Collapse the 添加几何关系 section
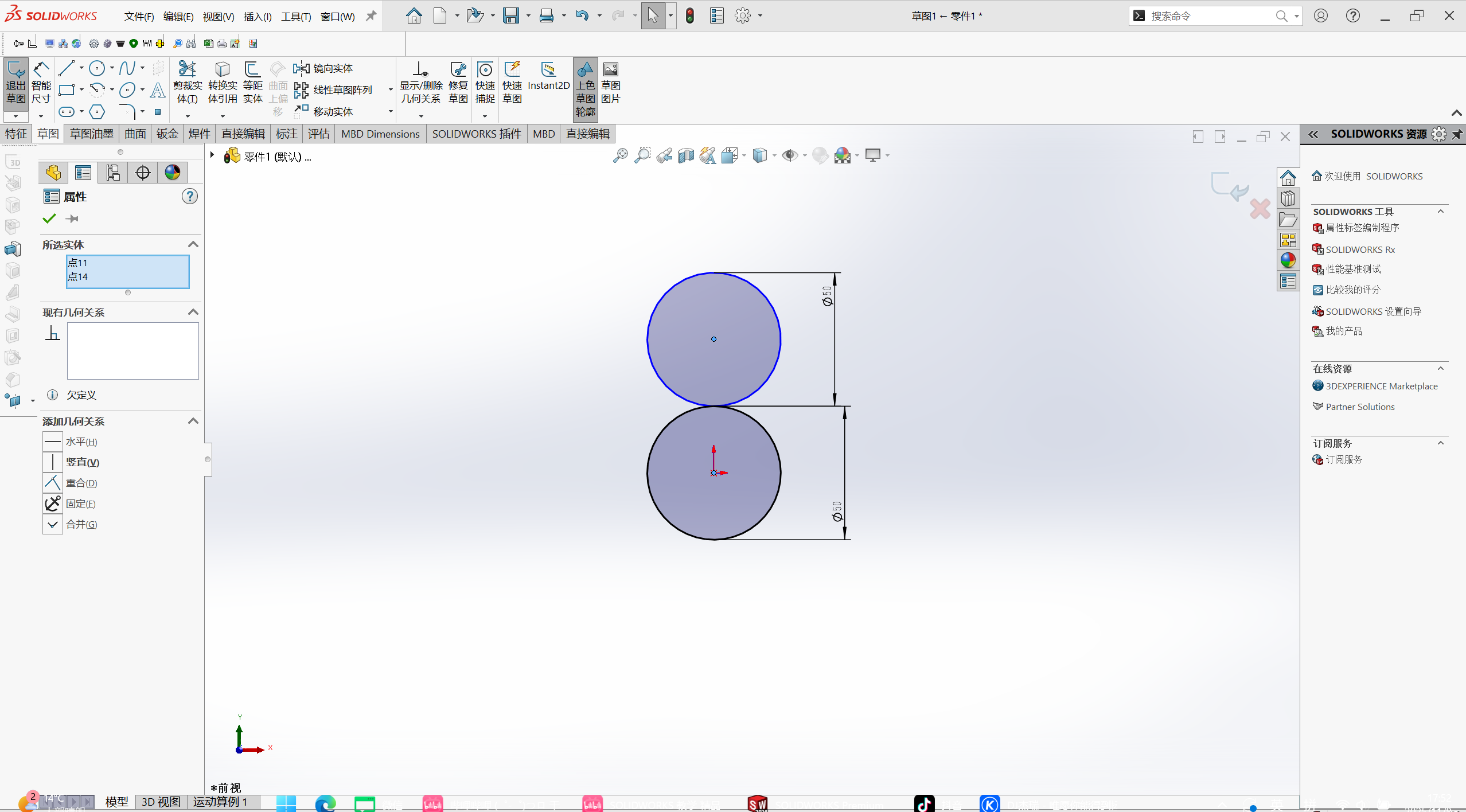The height and width of the screenshot is (812, 1466). tap(193, 421)
